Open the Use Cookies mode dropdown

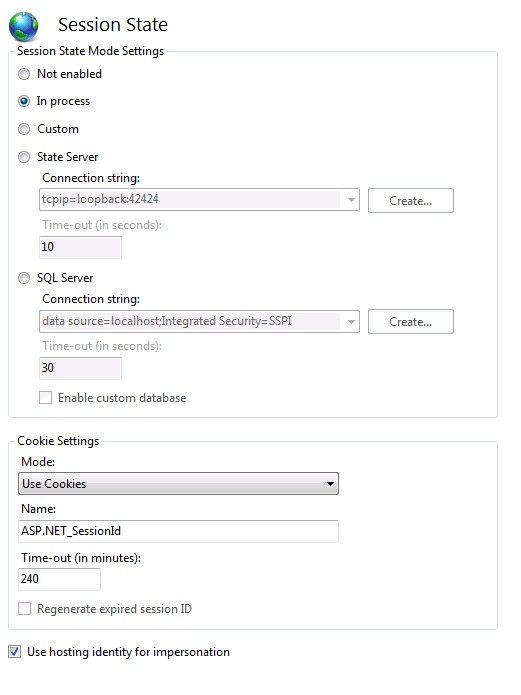click(178, 484)
